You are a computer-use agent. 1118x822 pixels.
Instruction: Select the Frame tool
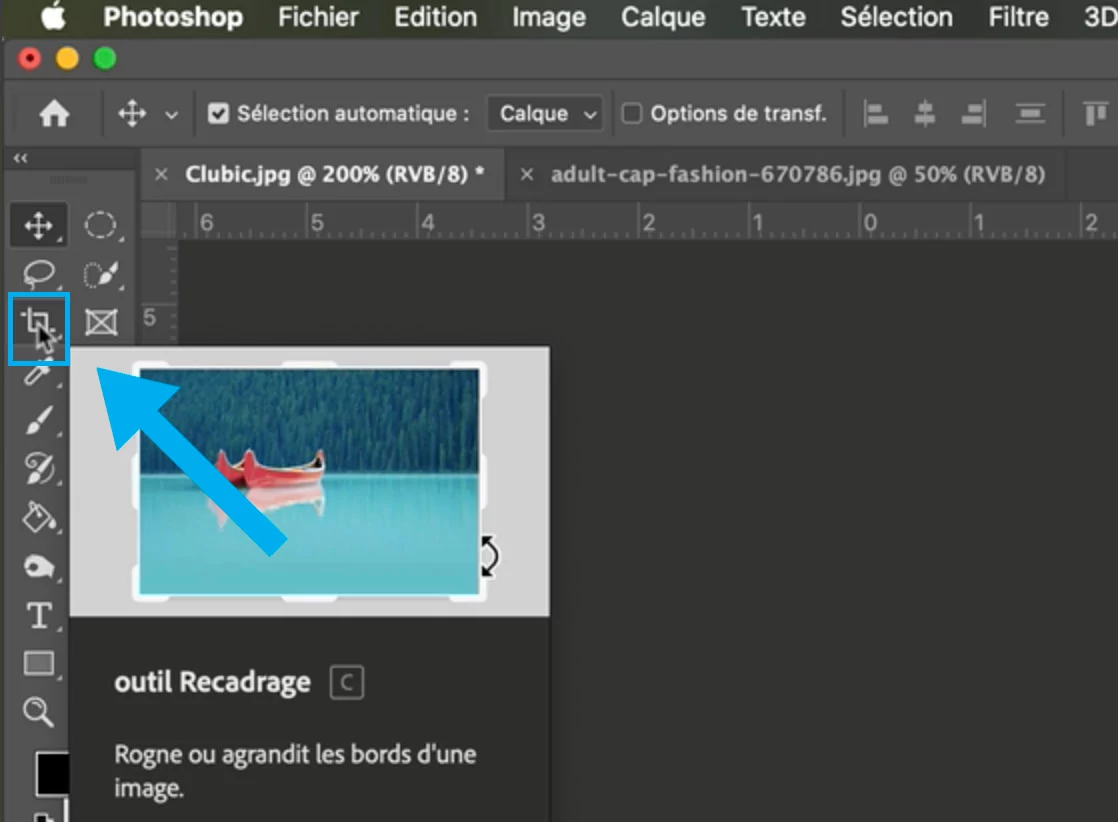[x=101, y=322]
